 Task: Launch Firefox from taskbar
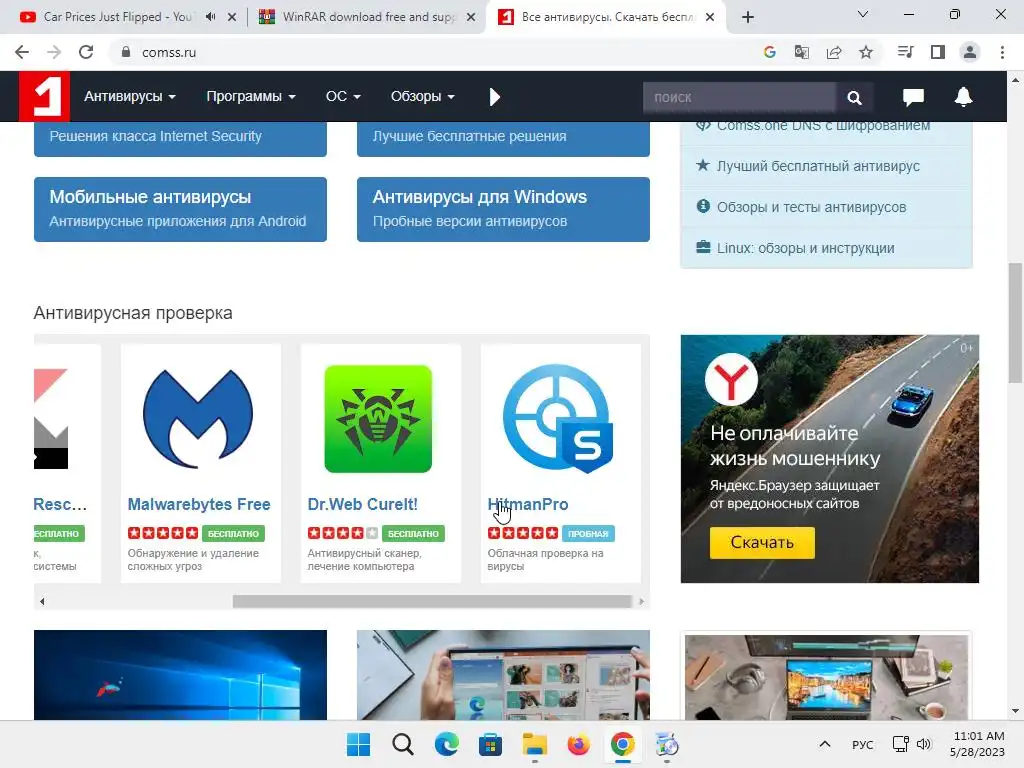click(x=579, y=744)
